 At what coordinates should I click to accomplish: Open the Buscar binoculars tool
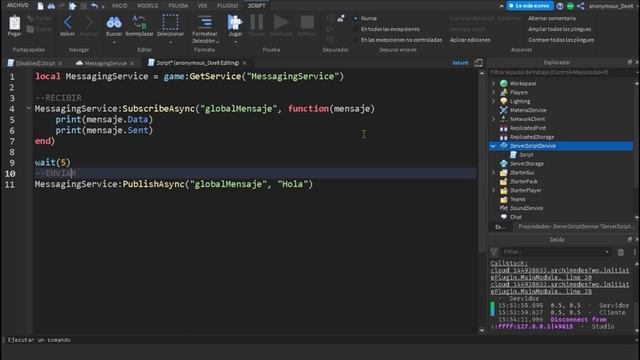pyautogui.click(x=114, y=22)
